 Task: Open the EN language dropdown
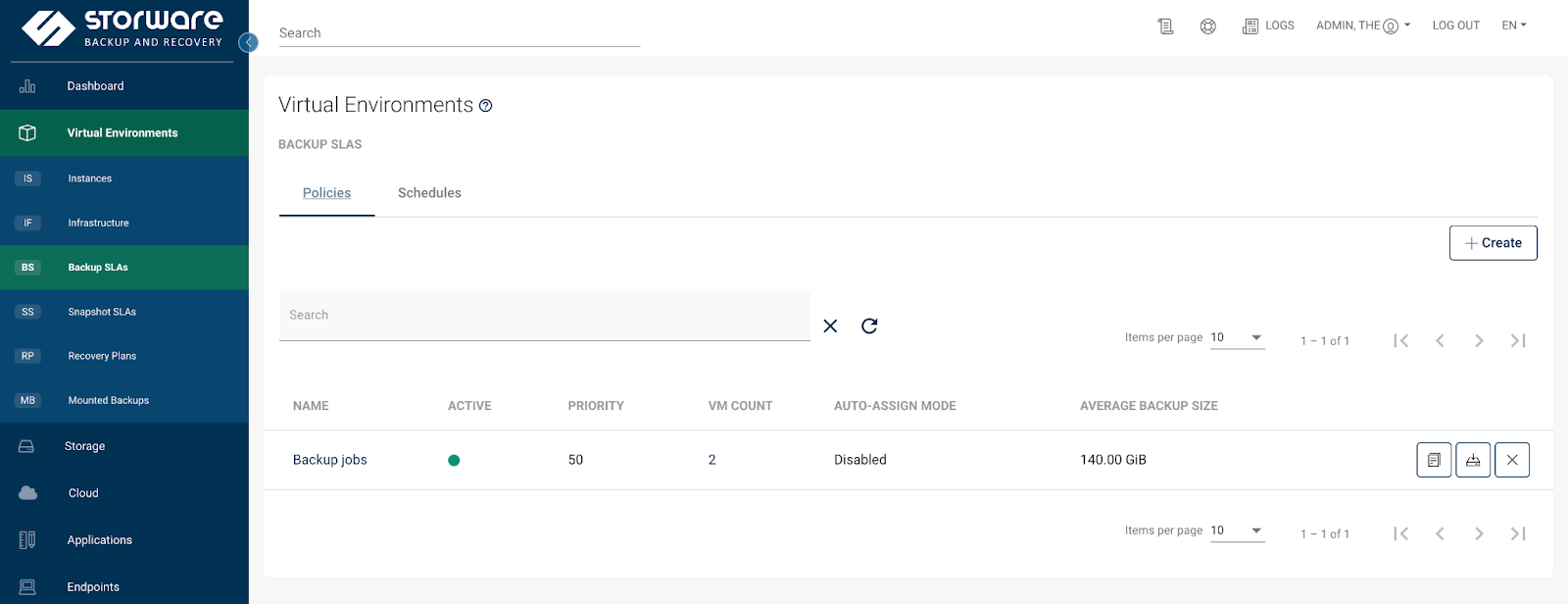1514,25
